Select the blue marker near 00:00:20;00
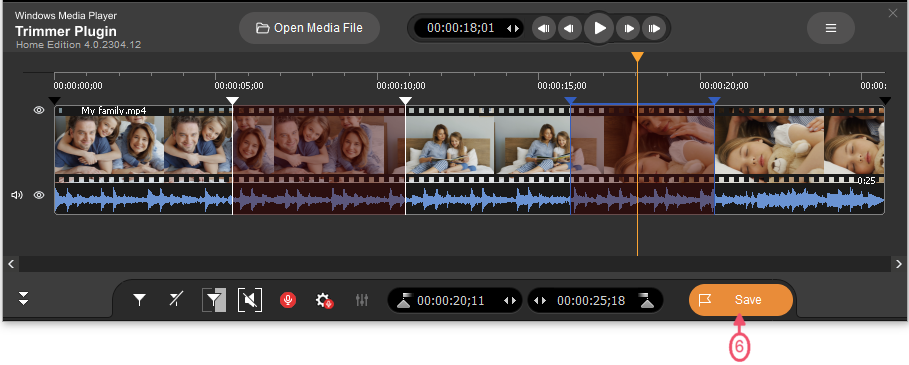909x365 pixels. [x=714, y=101]
